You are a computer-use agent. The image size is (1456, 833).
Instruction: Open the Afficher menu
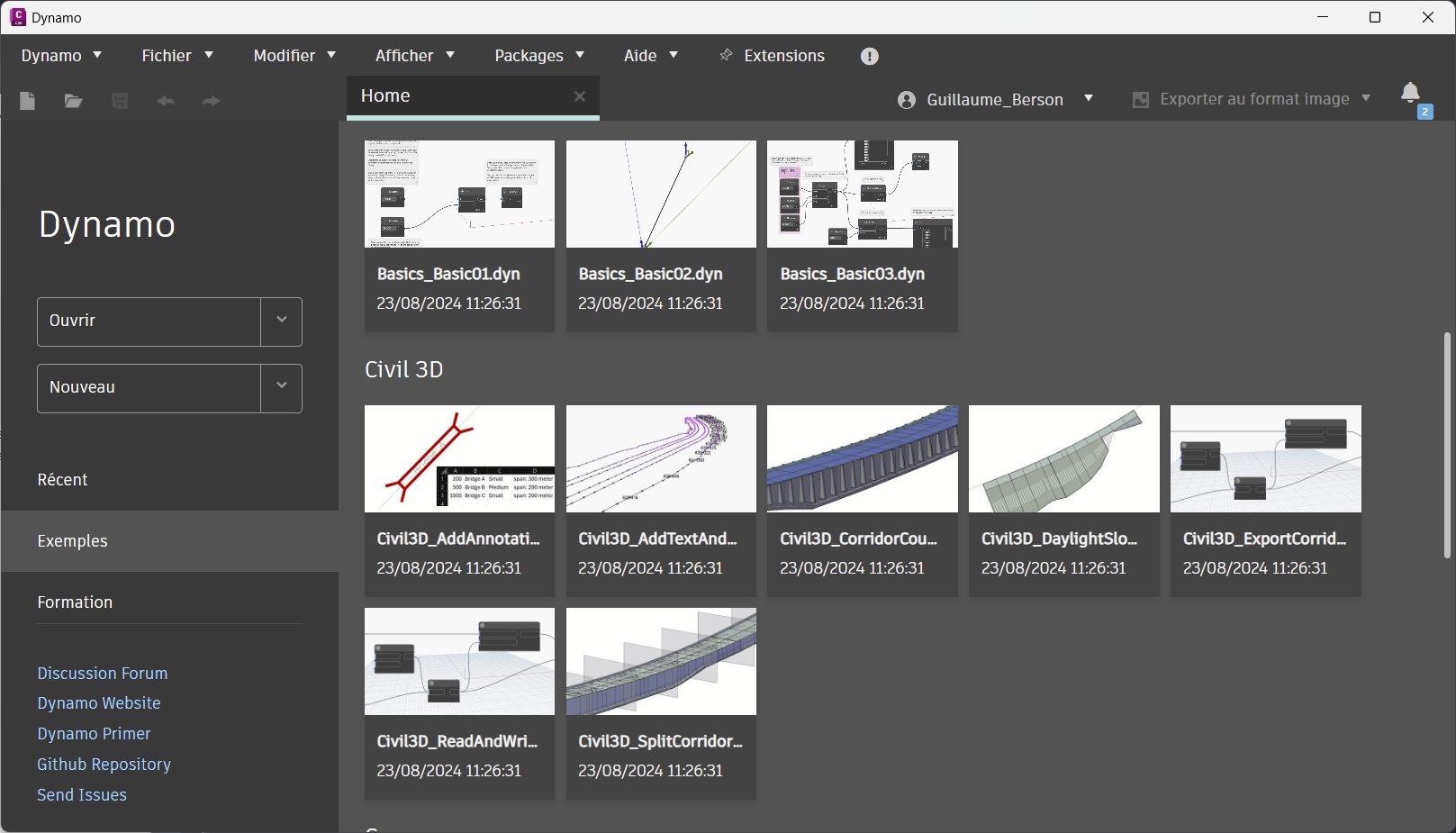(x=414, y=56)
